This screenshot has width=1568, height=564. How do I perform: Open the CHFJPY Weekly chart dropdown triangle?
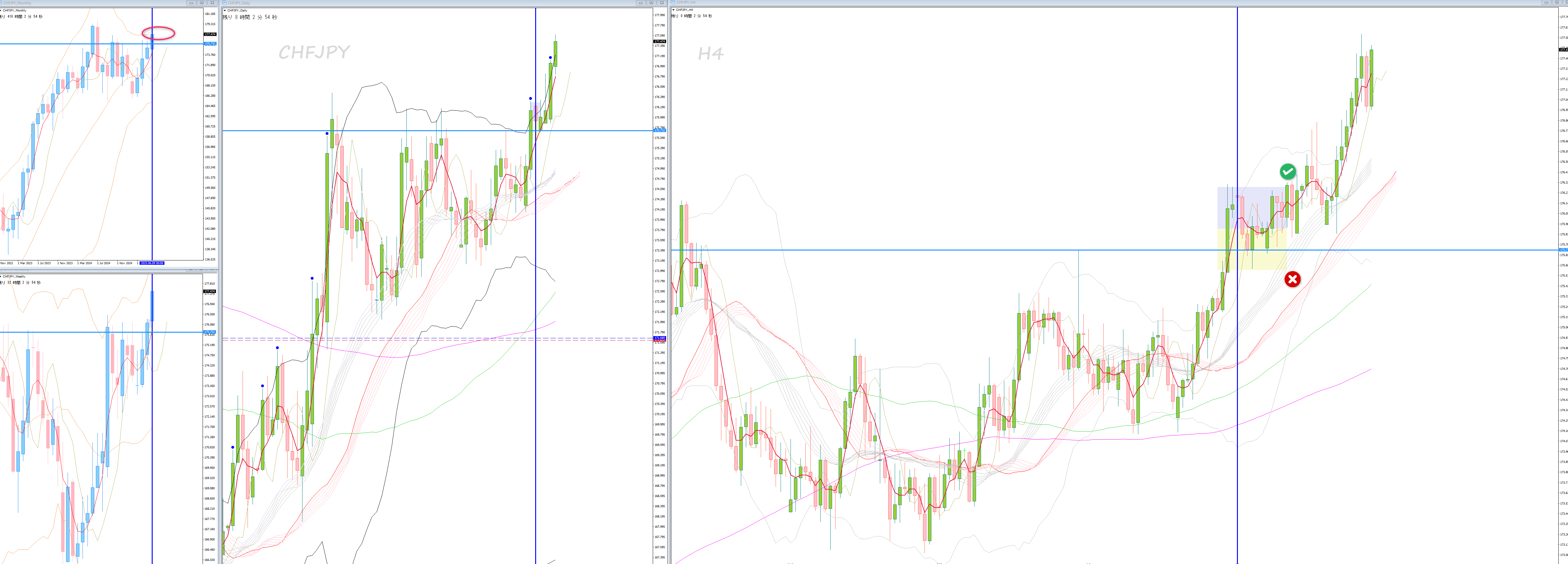click(1, 276)
